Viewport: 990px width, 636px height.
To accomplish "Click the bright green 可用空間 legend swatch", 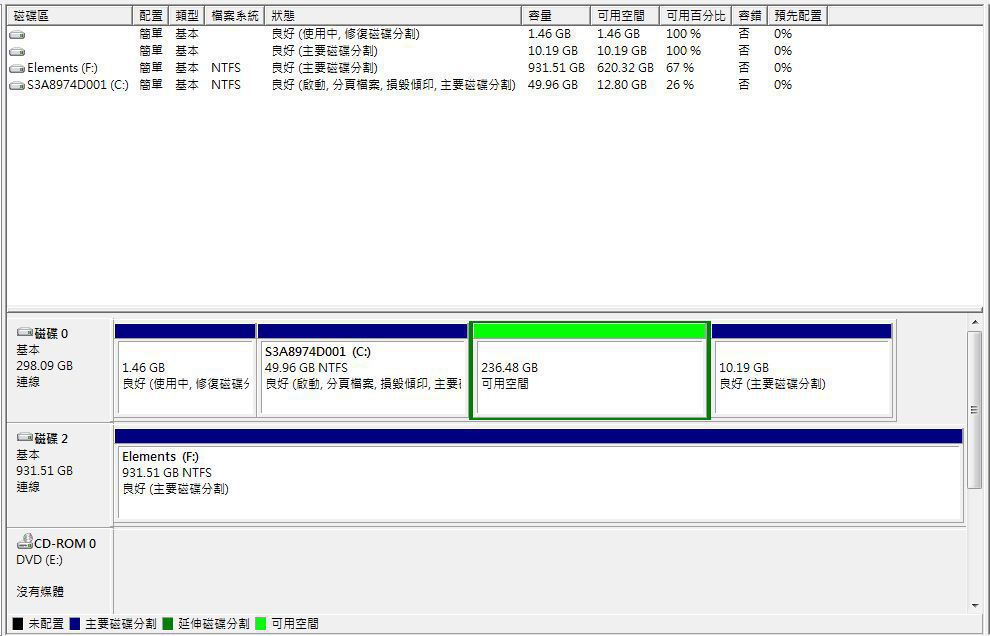I will pos(261,624).
